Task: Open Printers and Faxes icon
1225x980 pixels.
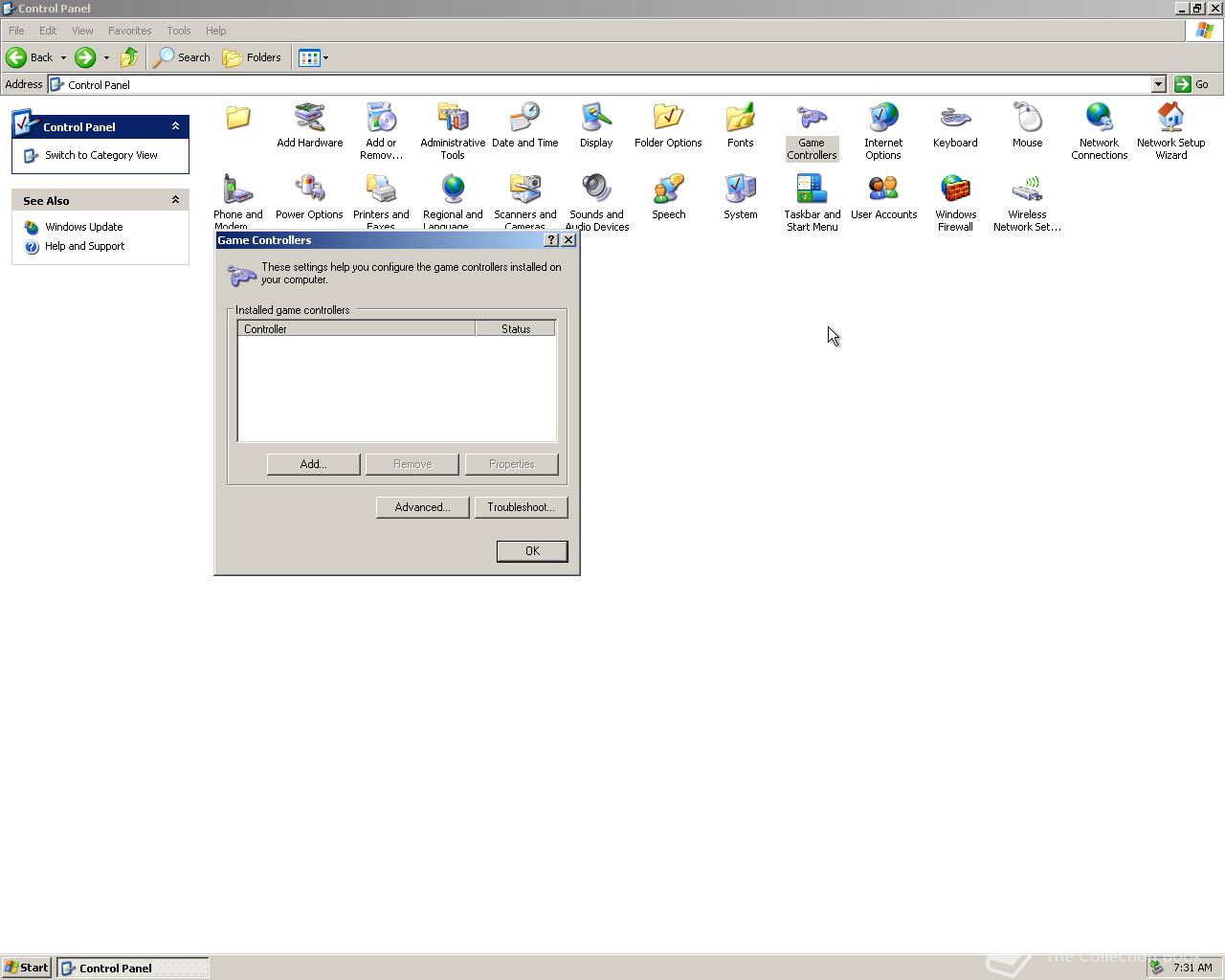Action: click(381, 201)
